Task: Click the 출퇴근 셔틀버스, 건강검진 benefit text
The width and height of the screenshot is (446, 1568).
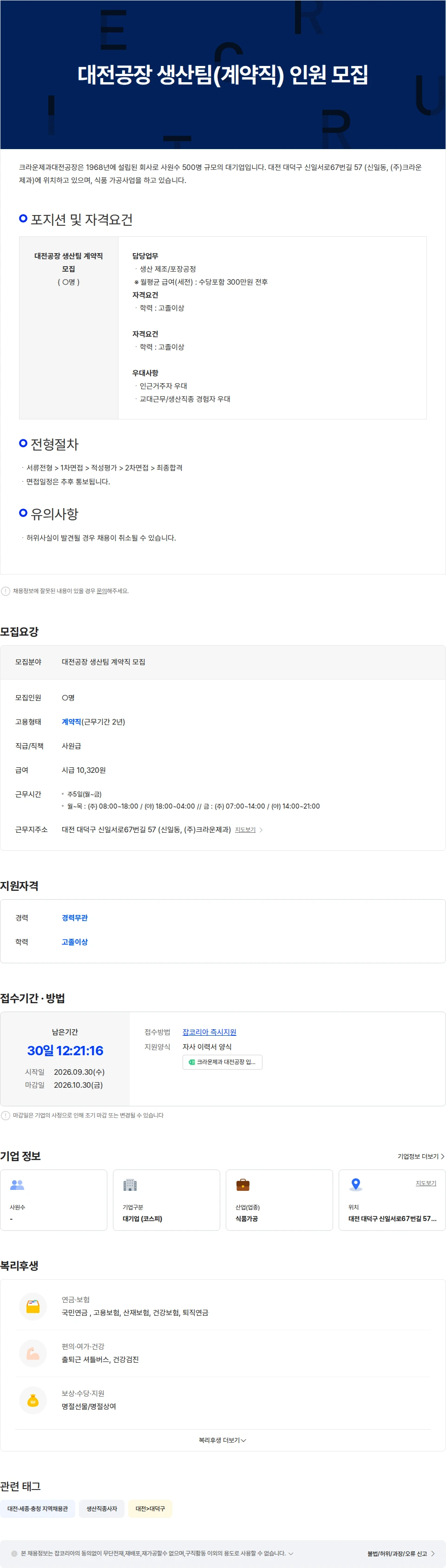Action: click(x=100, y=1359)
